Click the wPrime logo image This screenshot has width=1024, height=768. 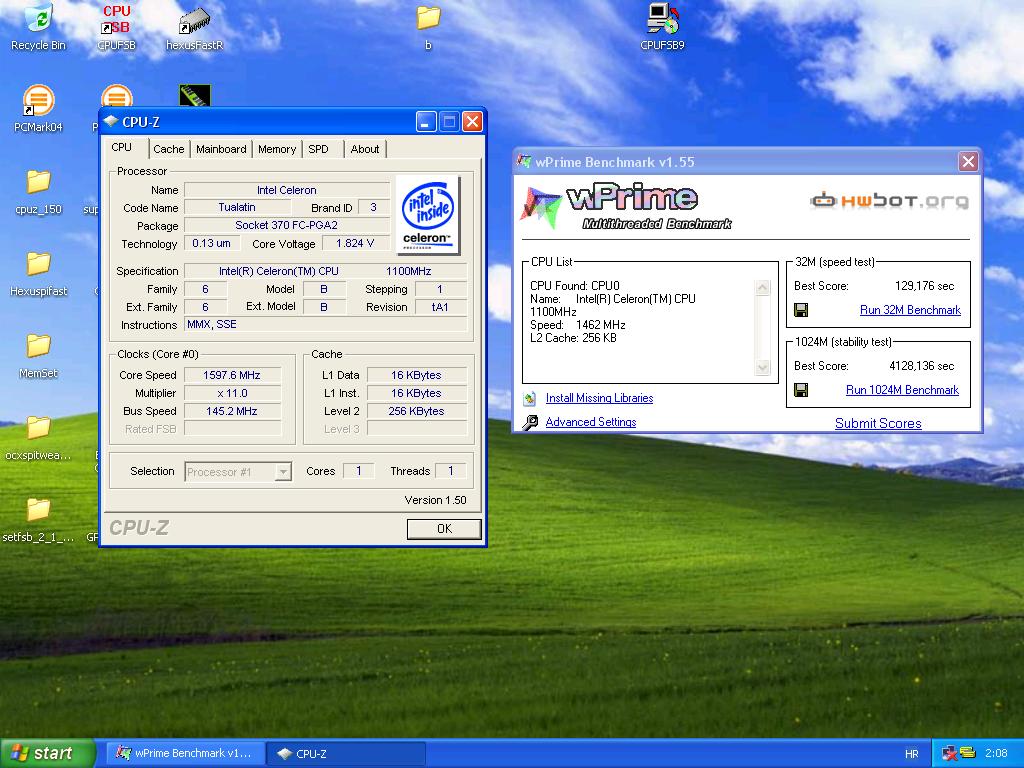click(x=626, y=205)
